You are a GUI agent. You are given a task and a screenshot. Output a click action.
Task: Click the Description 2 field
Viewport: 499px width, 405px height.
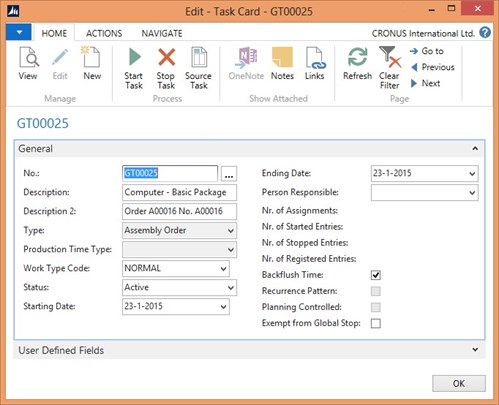[179, 211]
